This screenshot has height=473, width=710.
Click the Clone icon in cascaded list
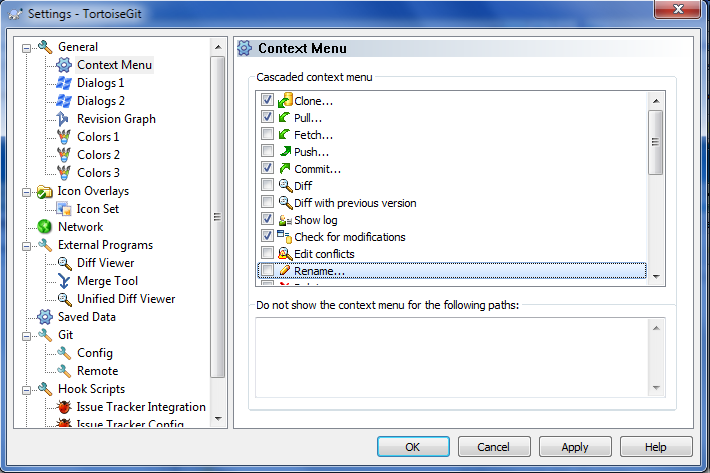tap(285, 100)
